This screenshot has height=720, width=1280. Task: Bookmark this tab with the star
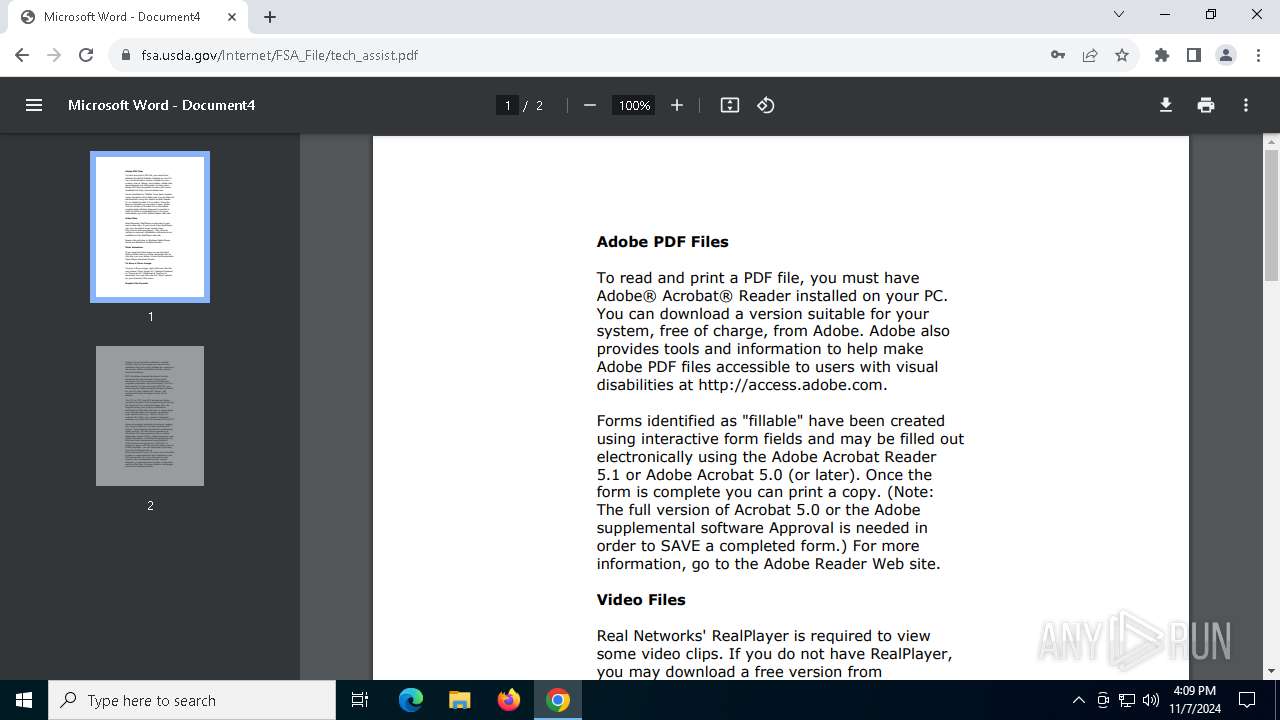click(x=1122, y=55)
